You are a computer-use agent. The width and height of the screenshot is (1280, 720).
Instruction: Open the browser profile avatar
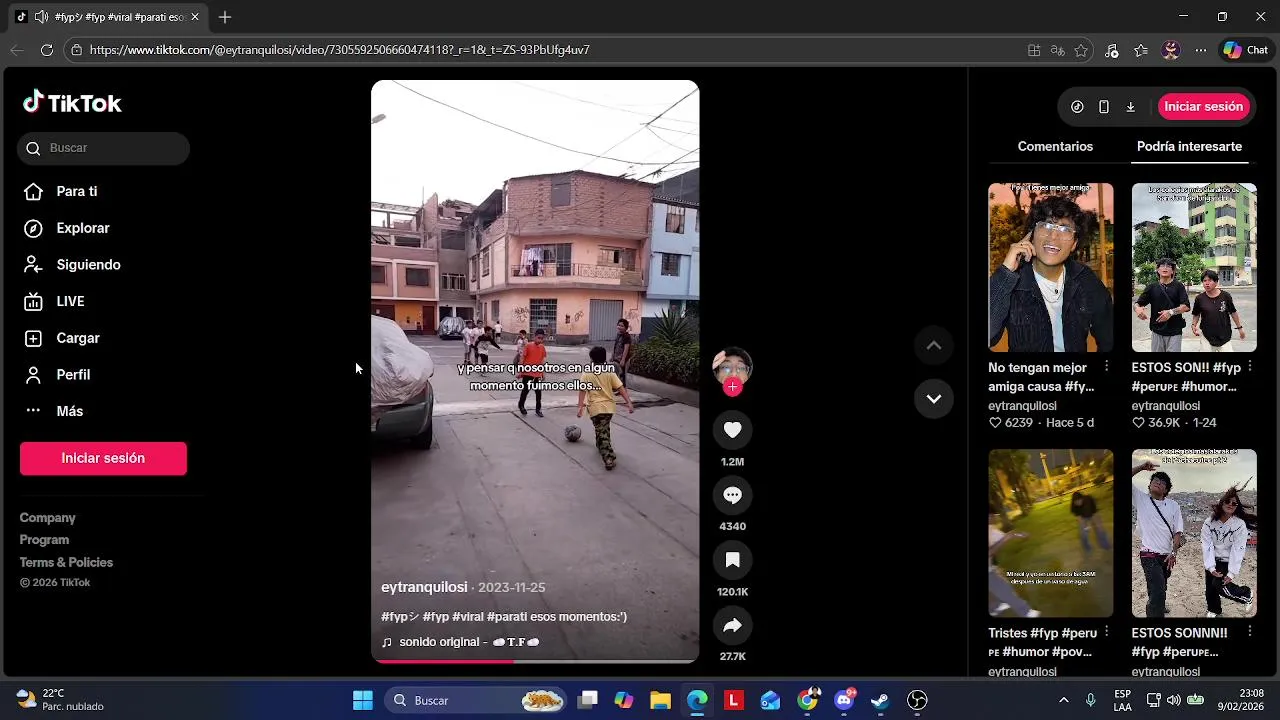tap(1171, 50)
